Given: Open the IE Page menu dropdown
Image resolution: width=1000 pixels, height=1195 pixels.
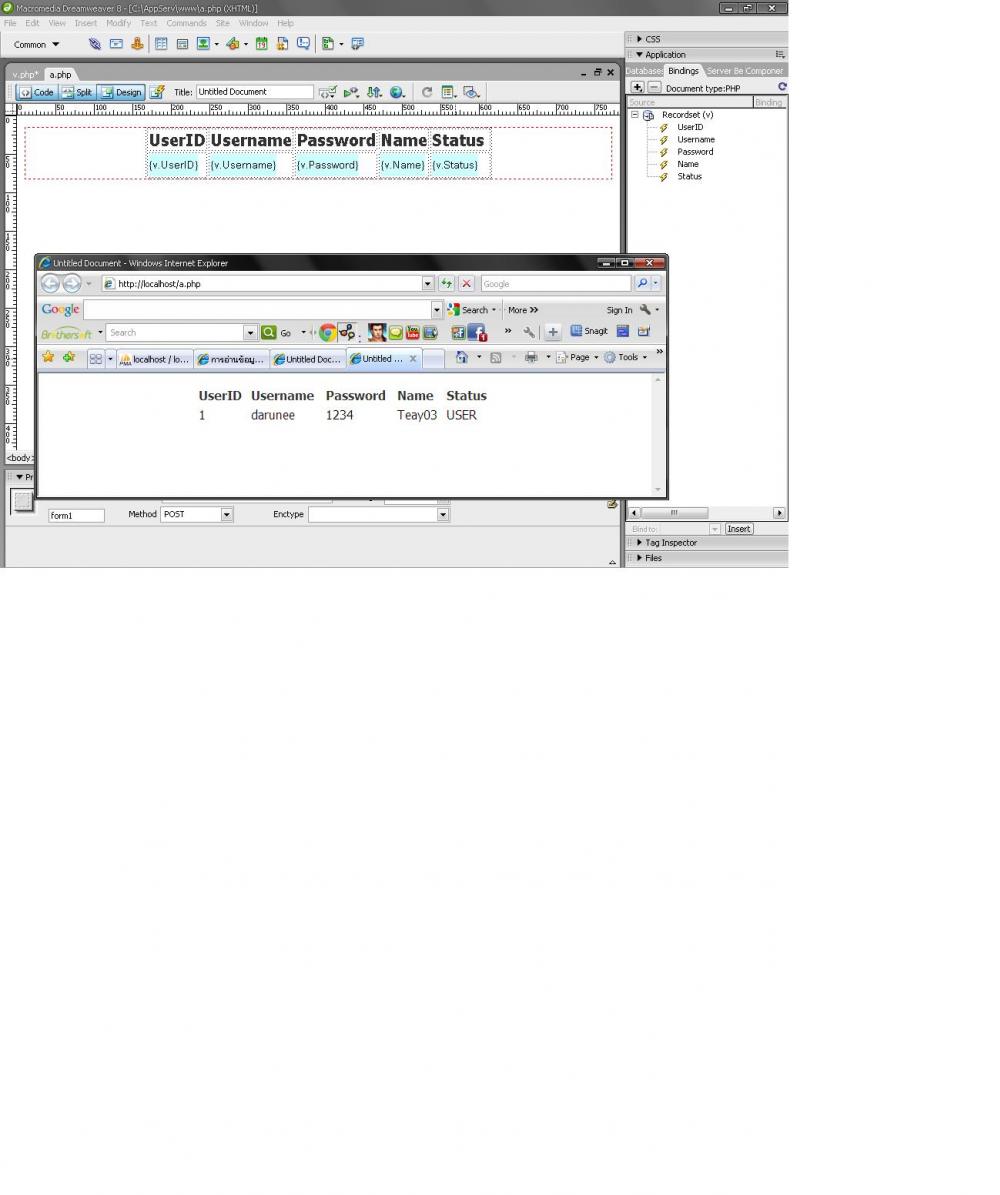Looking at the screenshot, I should pos(577,357).
